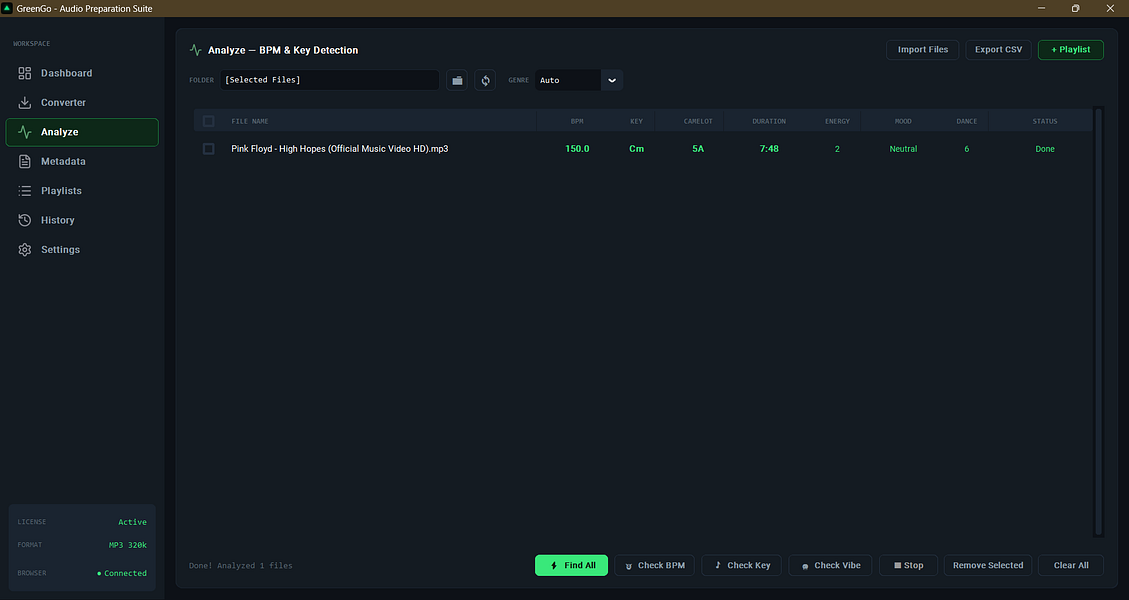Screen dimensions: 1129x600
Task: Sort by the Duration column header
Action: point(769,121)
